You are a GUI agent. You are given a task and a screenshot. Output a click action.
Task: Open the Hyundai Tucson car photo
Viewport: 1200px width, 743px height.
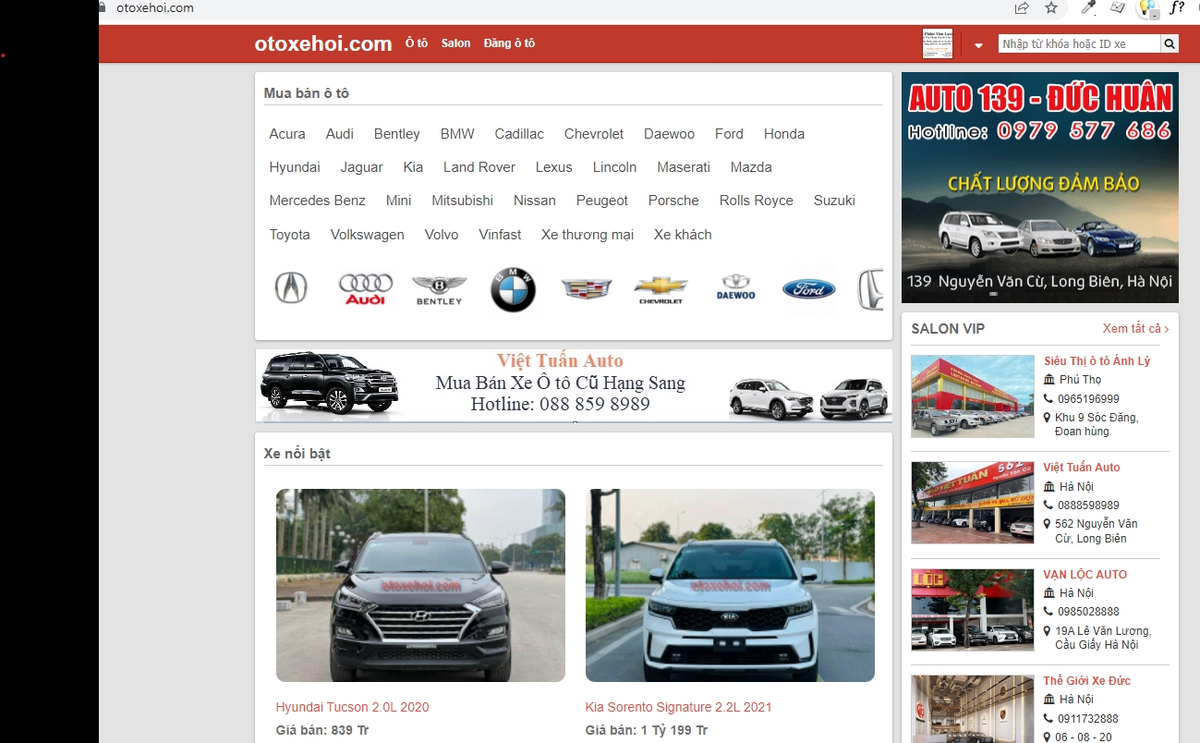[x=420, y=585]
